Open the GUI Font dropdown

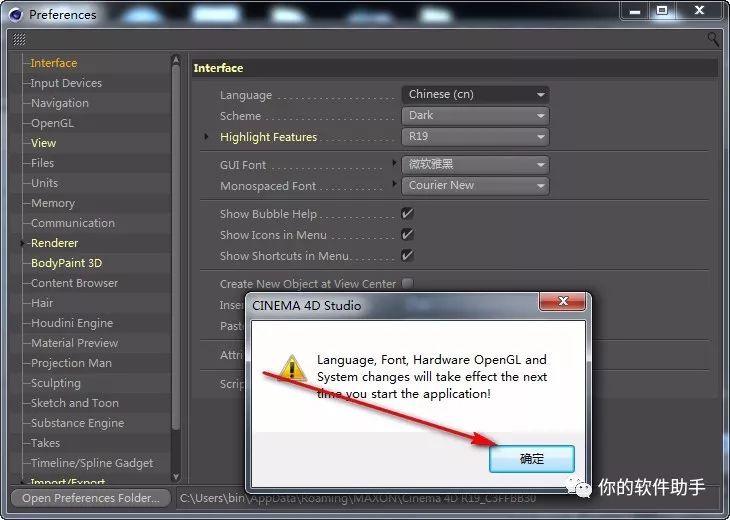click(x=475, y=164)
